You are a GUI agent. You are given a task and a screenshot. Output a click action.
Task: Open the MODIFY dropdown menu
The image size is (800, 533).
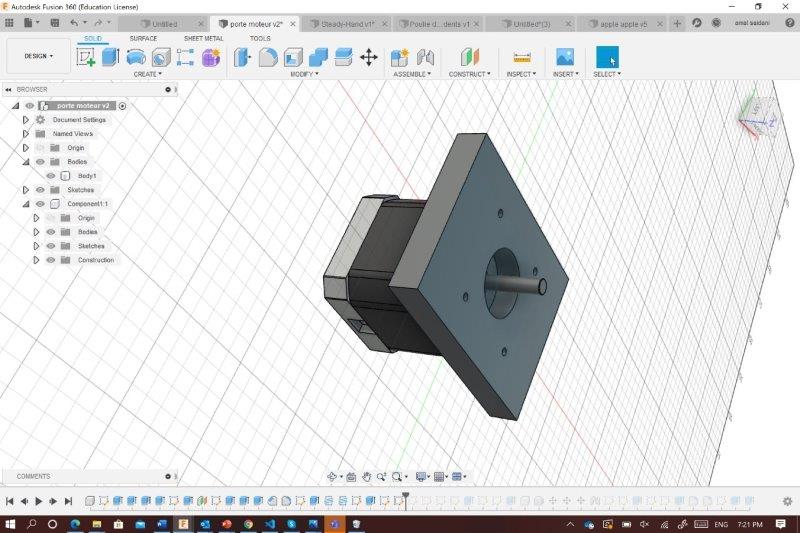click(304, 74)
